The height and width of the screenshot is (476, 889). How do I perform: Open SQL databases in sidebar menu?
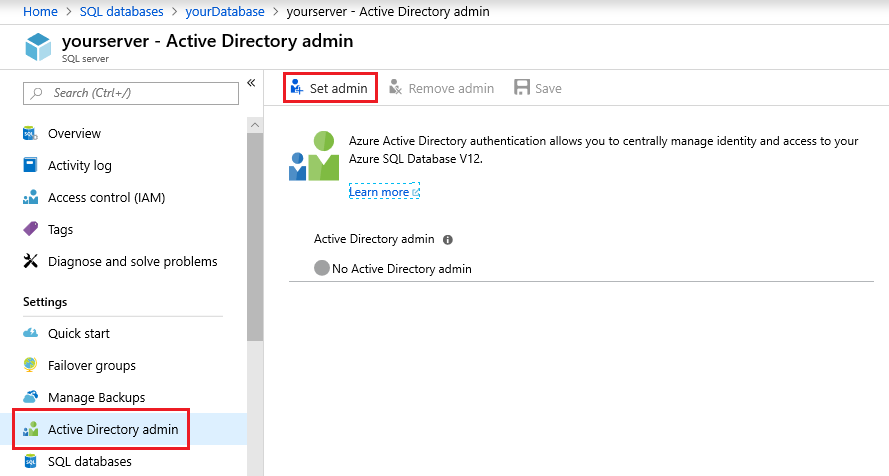point(90,461)
